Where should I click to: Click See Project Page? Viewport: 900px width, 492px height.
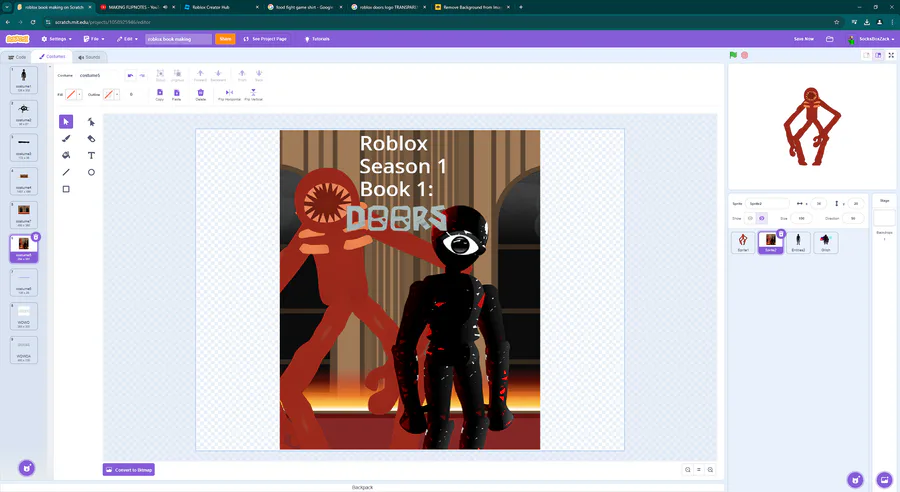(265, 39)
